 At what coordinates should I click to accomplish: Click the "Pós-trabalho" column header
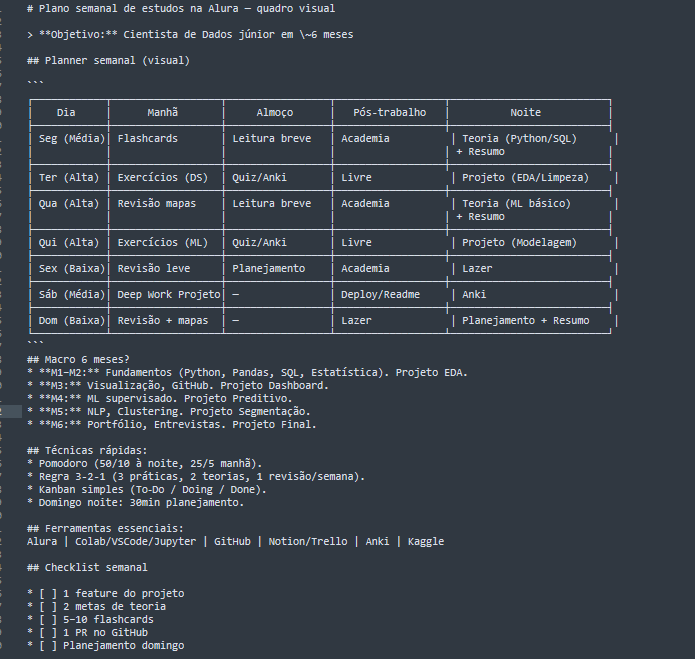pos(390,113)
